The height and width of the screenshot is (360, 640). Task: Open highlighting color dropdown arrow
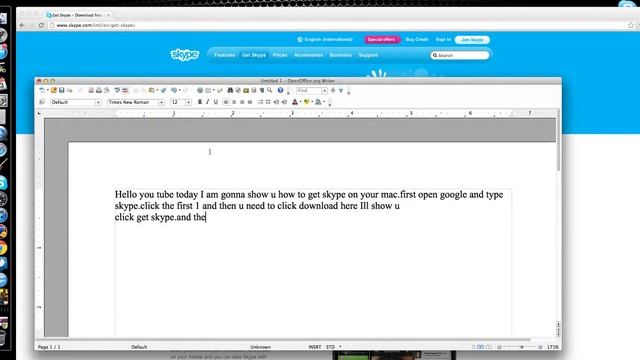[312, 102]
